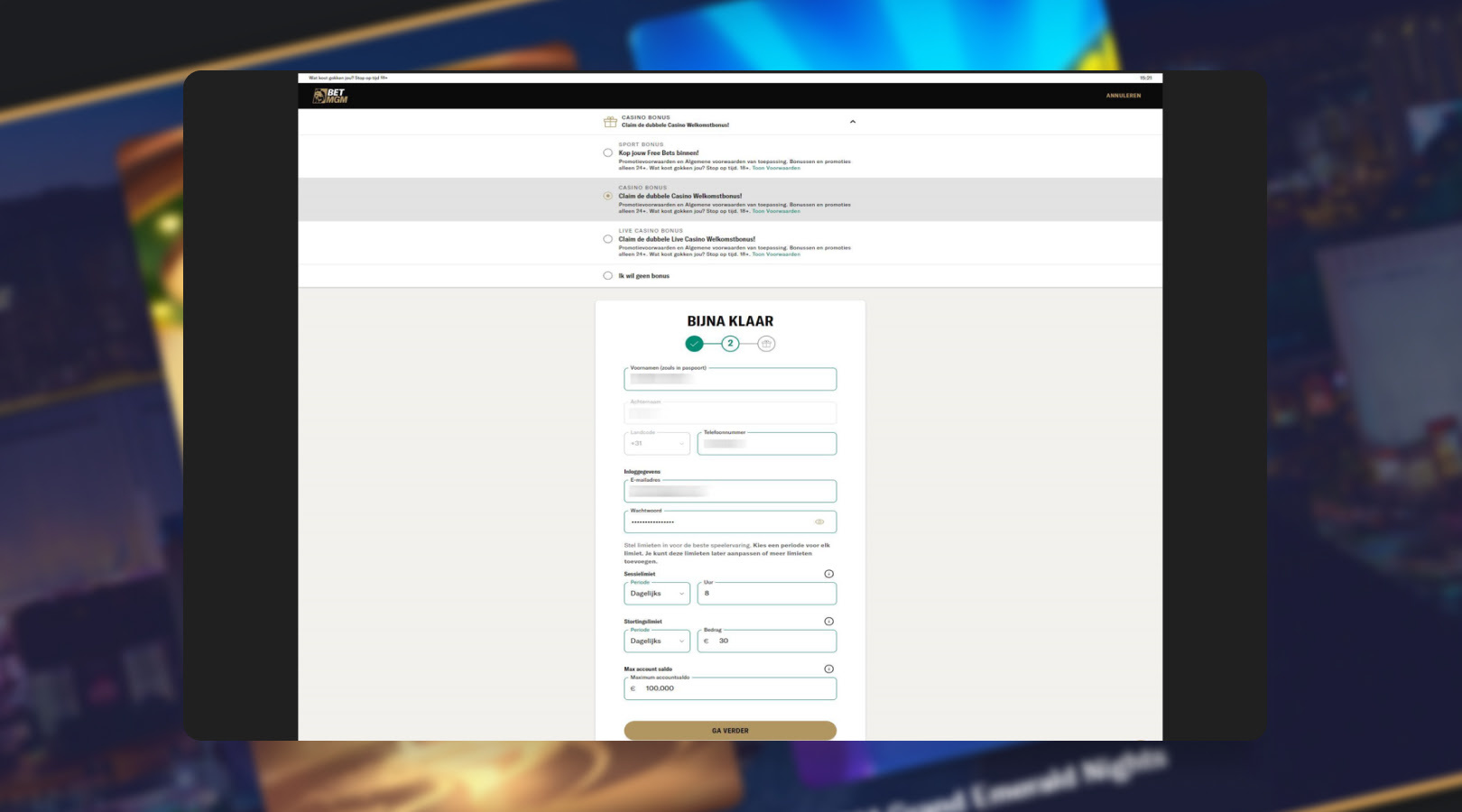Click the Telefoonnummer input field
This screenshot has height=812, width=1462.
click(x=767, y=443)
